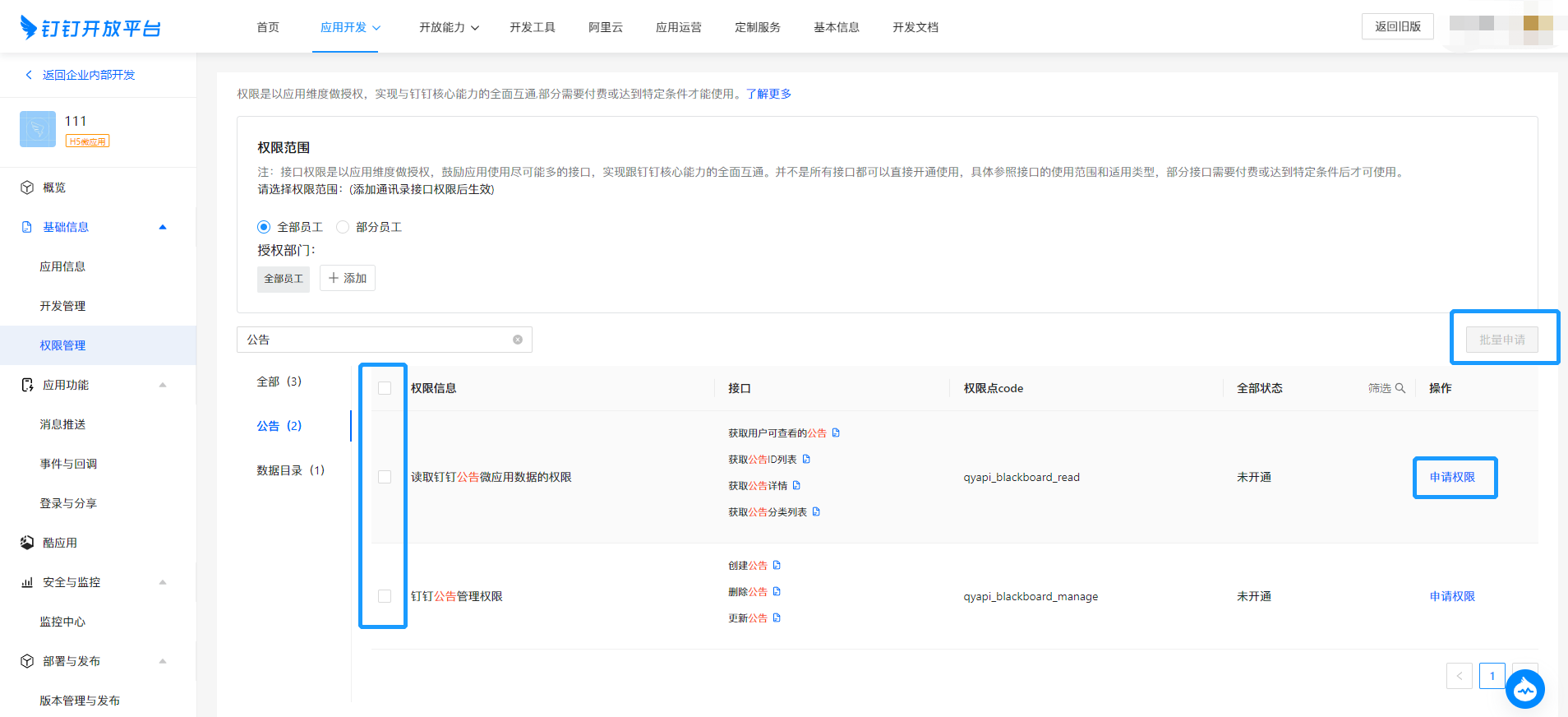Open doc icon for 更新公告
This screenshot has width=1568, height=717.
click(x=777, y=618)
